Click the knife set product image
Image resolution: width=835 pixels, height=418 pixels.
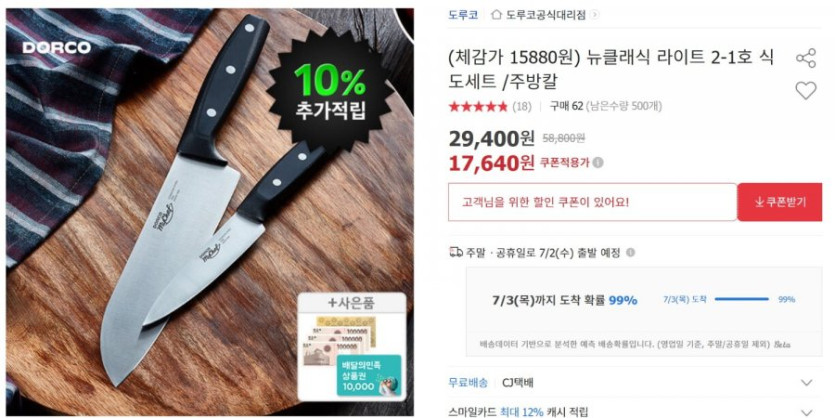tap(210, 212)
